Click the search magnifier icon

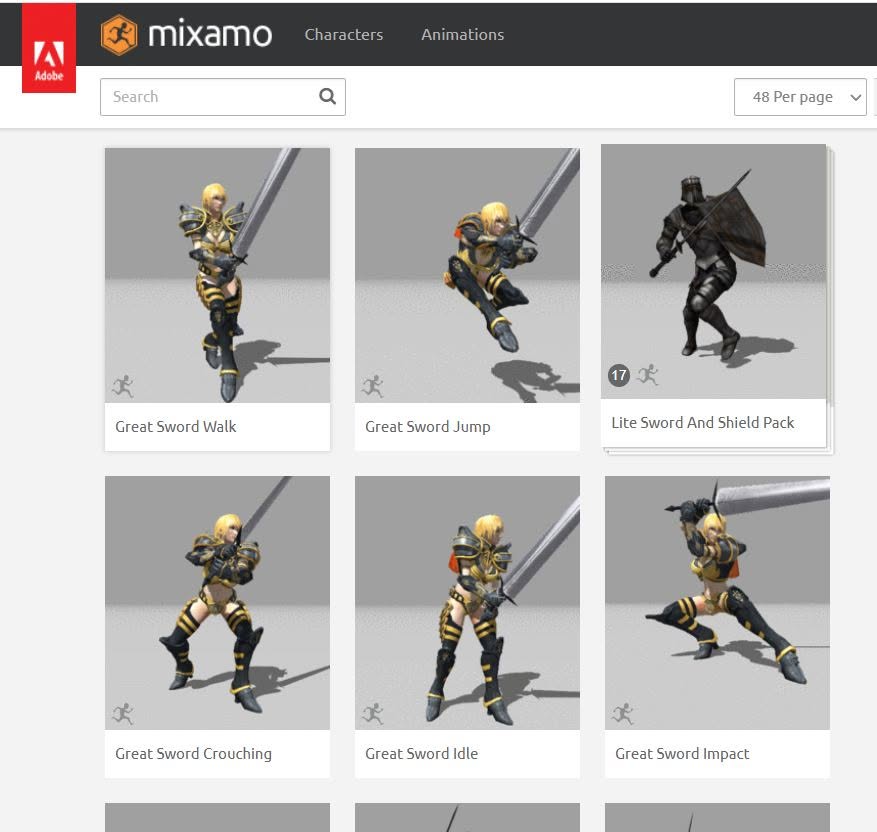tap(327, 97)
